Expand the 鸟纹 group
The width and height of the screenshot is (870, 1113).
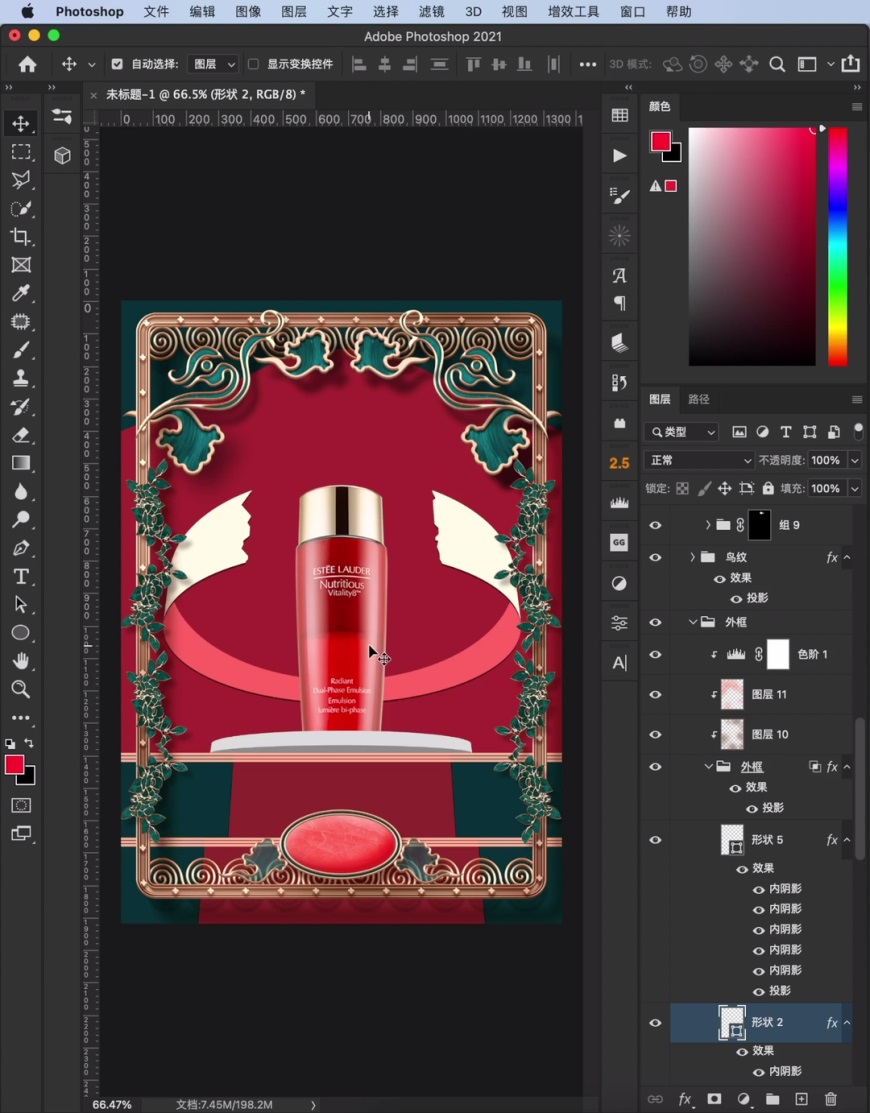pos(692,557)
